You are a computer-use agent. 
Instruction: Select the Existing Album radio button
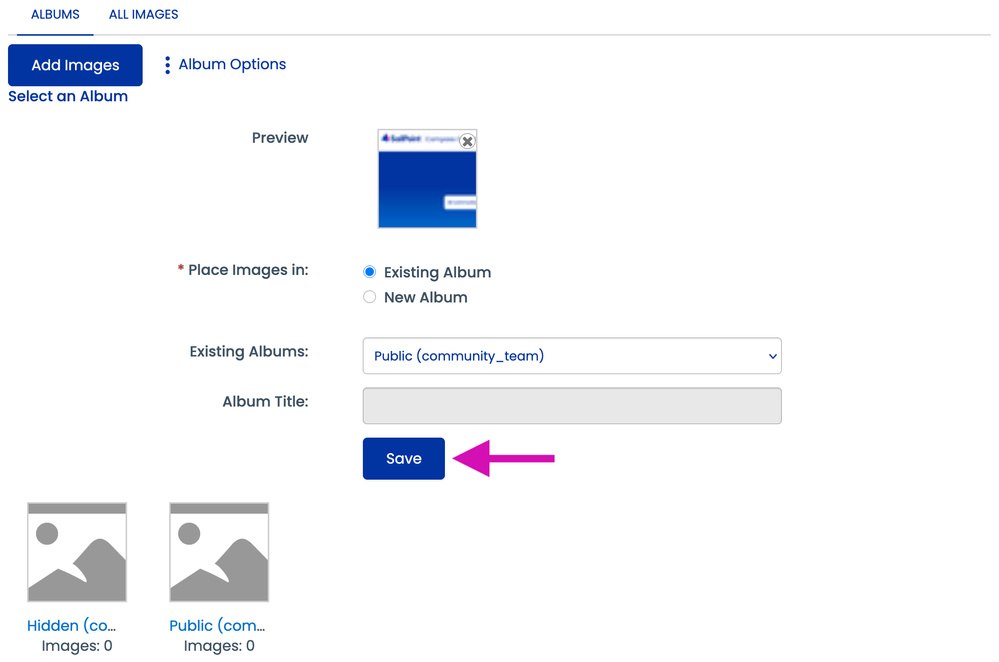click(x=369, y=271)
